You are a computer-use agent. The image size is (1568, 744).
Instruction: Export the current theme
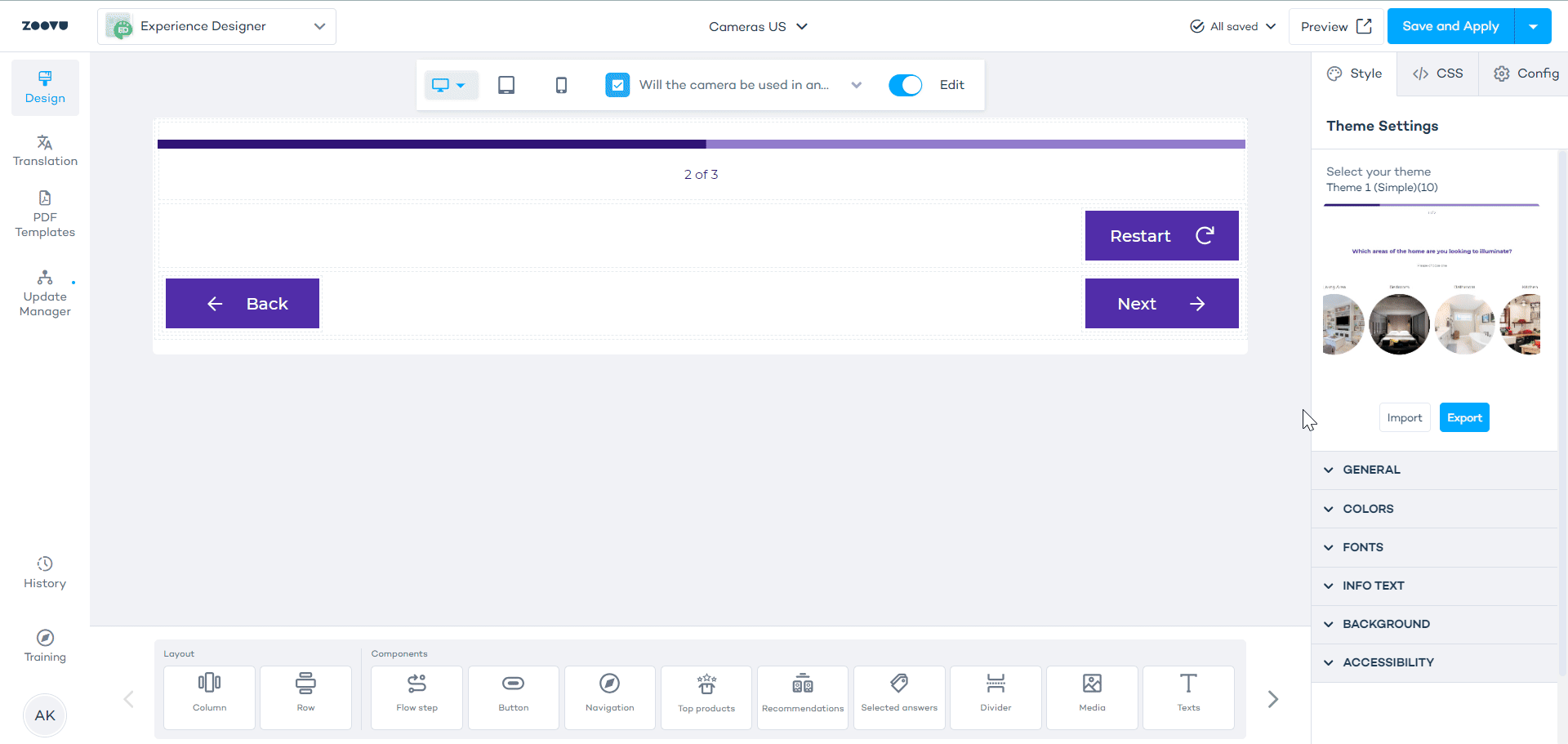[1463, 417]
